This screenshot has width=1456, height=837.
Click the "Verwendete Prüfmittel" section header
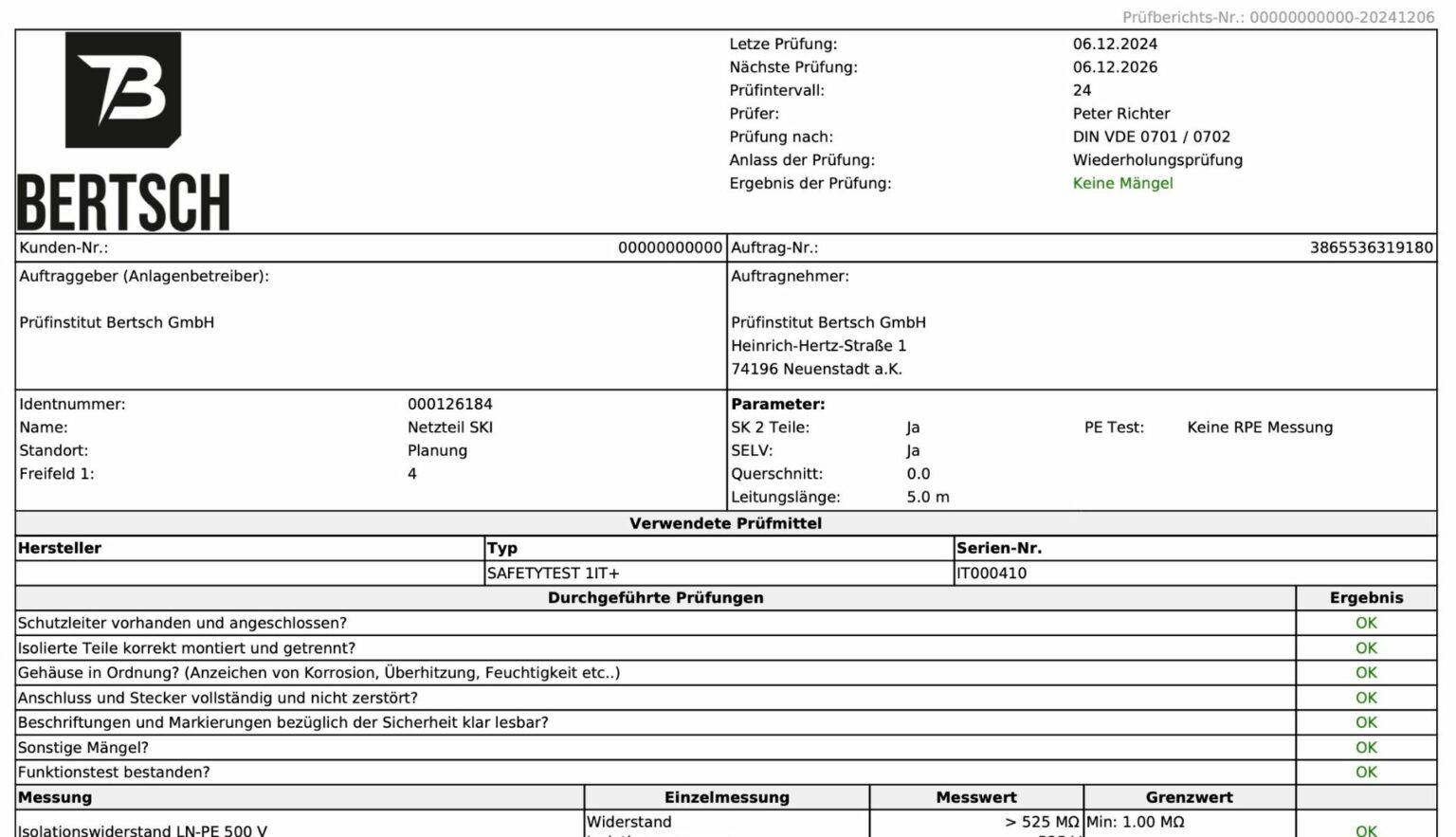(x=725, y=523)
